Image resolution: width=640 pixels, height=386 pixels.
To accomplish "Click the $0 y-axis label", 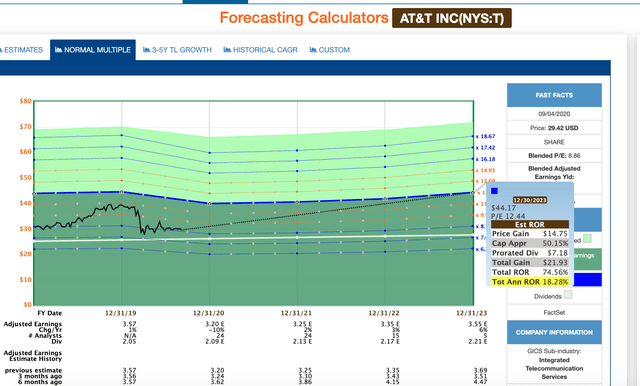I will pyautogui.click(x=27, y=305).
